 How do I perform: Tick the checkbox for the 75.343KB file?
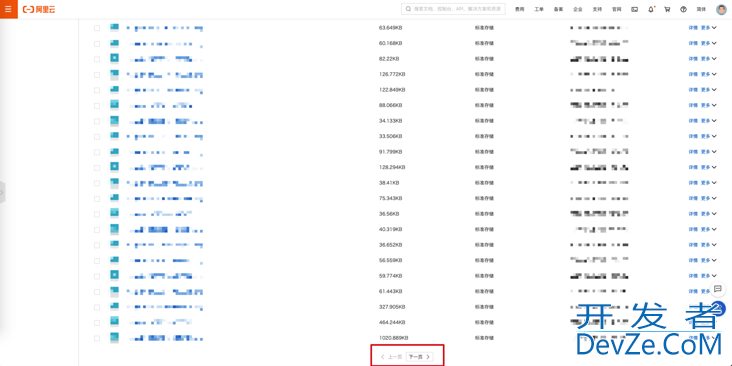pyautogui.click(x=97, y=199)
